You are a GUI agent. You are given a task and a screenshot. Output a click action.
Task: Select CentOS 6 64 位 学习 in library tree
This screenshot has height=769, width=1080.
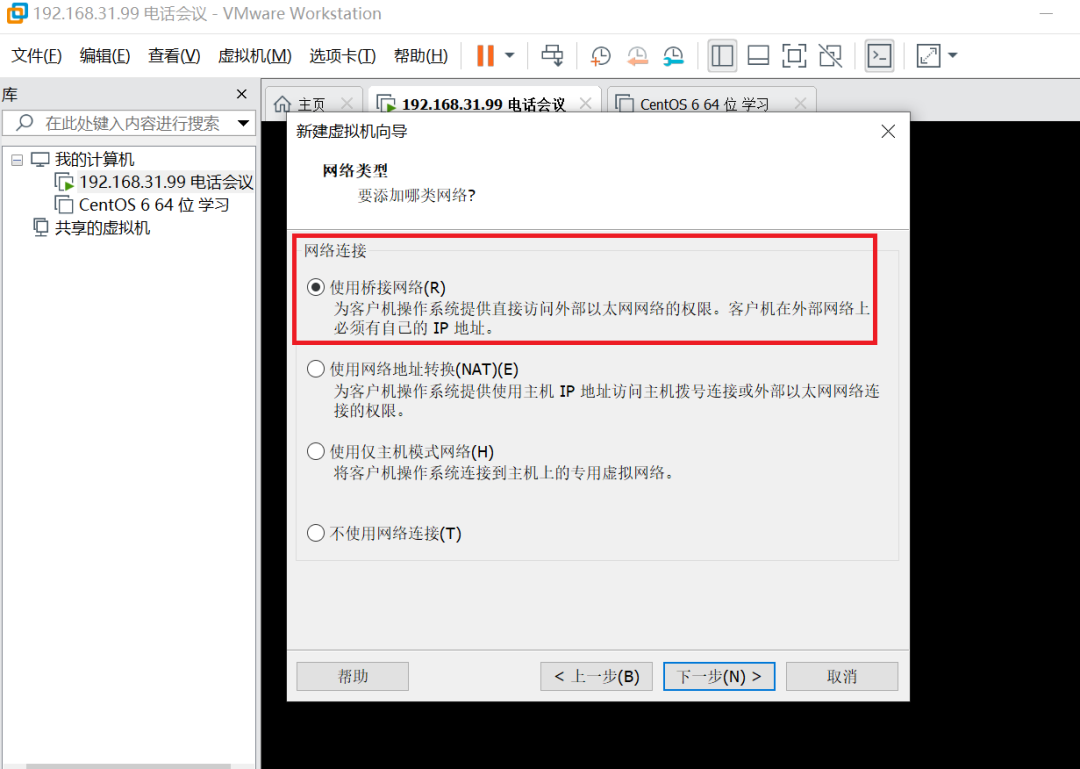[x=154, y=205]
